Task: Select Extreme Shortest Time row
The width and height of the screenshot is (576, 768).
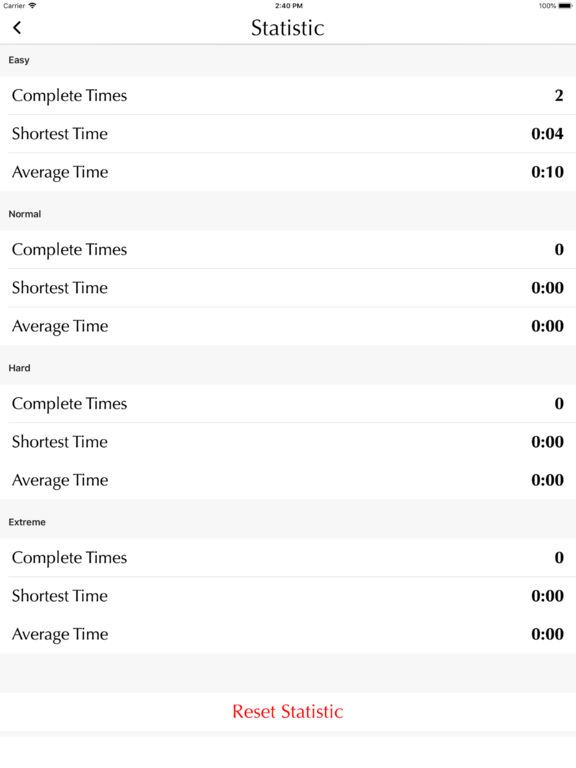Action: [x=288, y=596]
